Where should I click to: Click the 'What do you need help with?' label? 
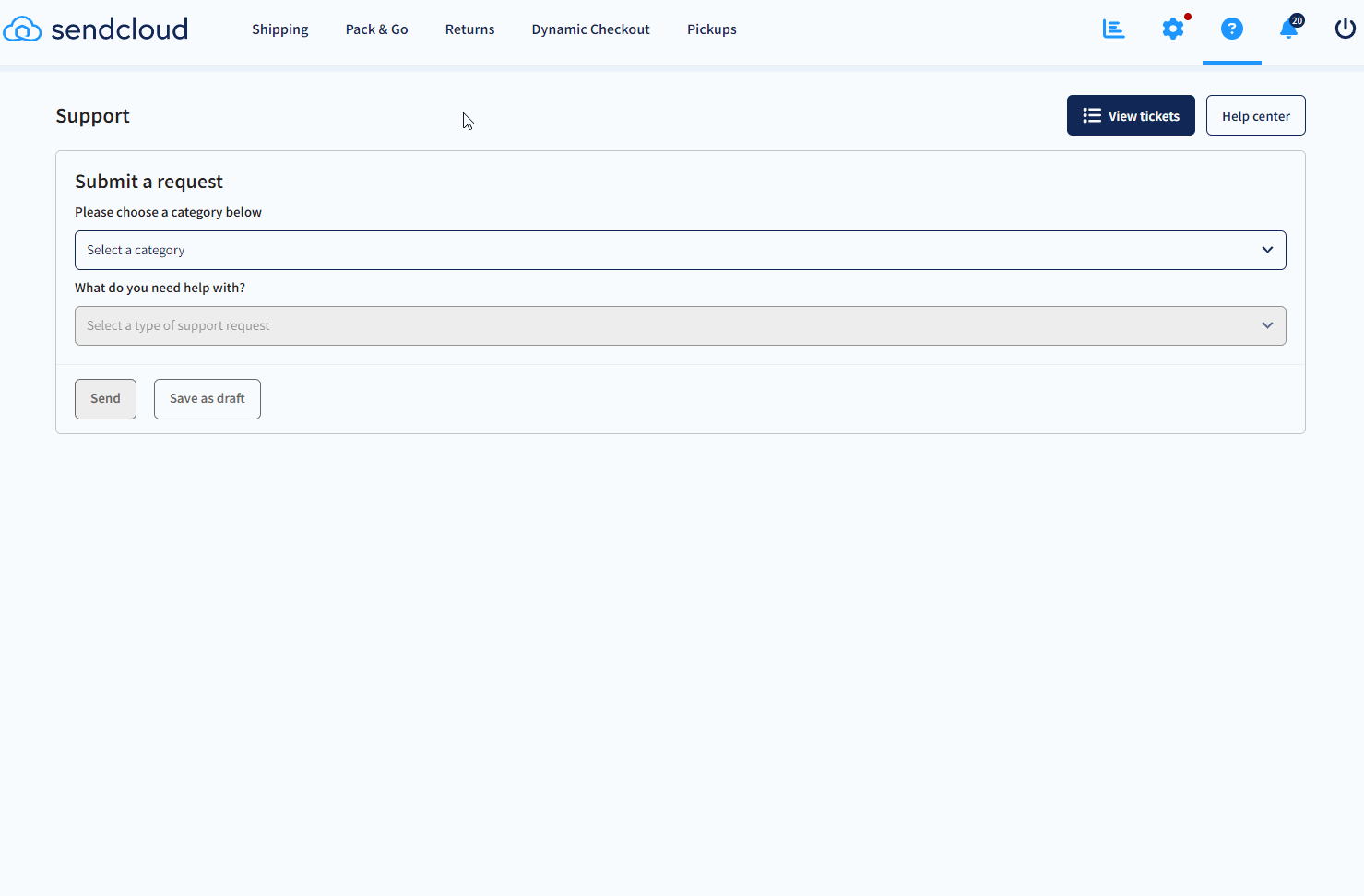[x=160, y=288]
